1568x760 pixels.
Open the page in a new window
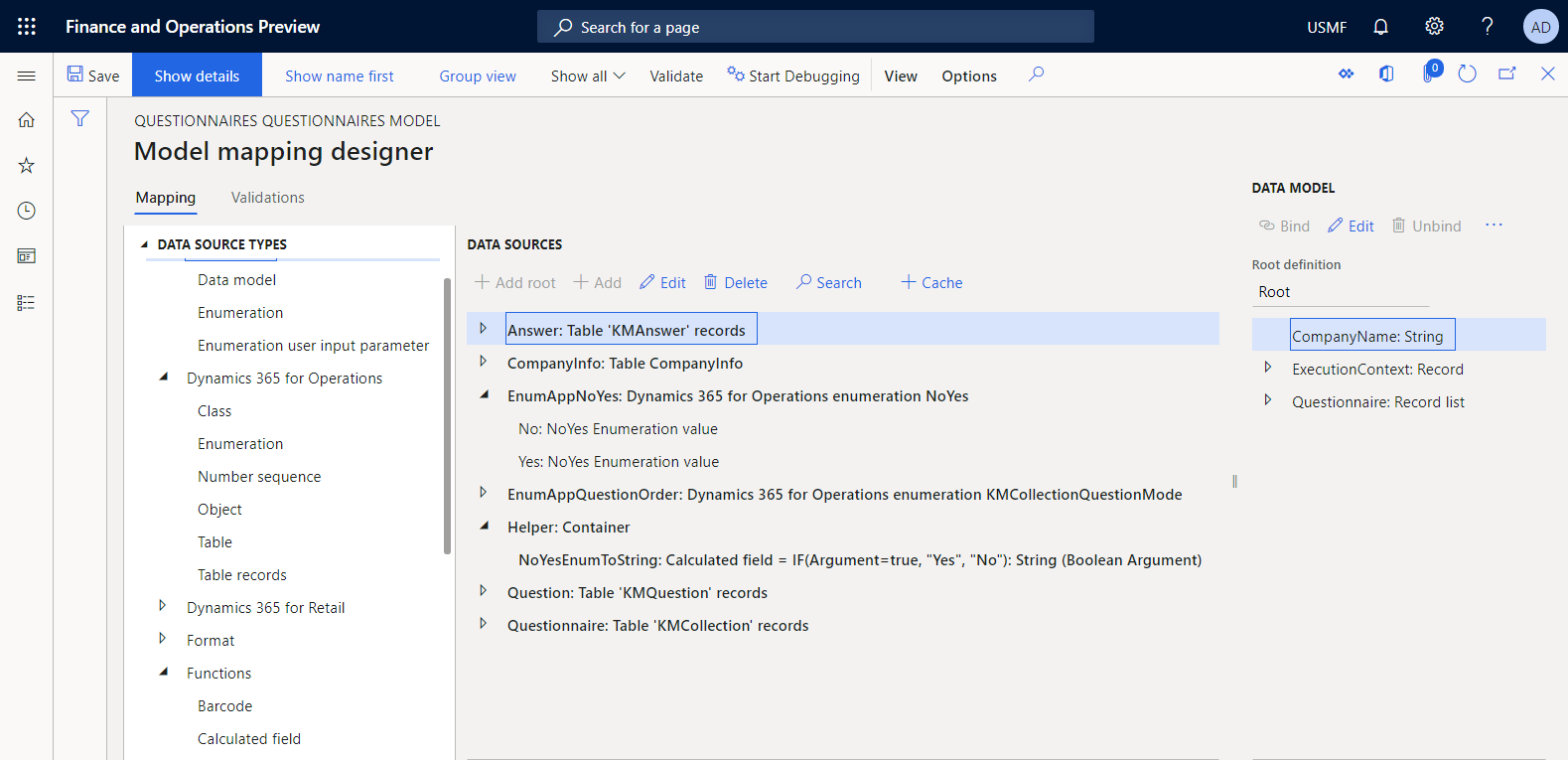tap(1507, 75)
